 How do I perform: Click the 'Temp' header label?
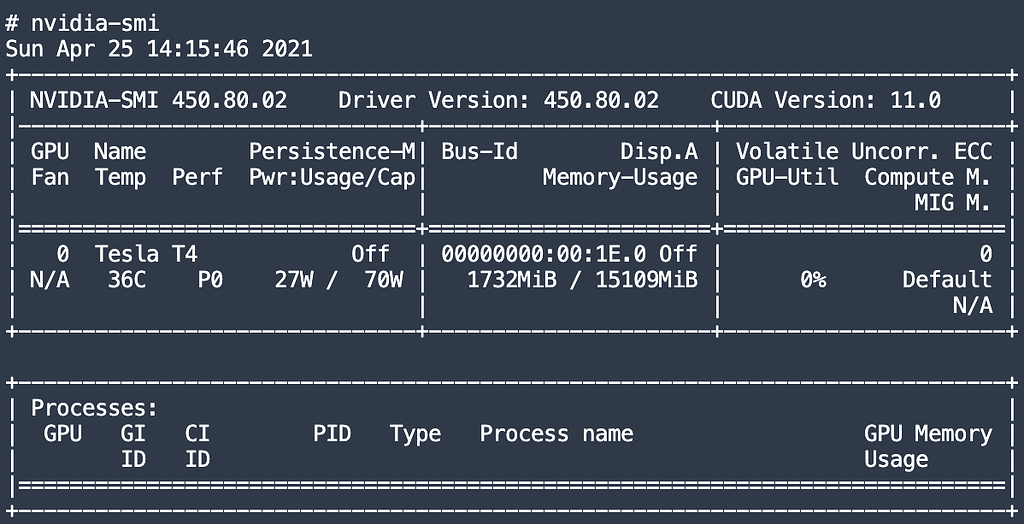click(x=120, y=177)
